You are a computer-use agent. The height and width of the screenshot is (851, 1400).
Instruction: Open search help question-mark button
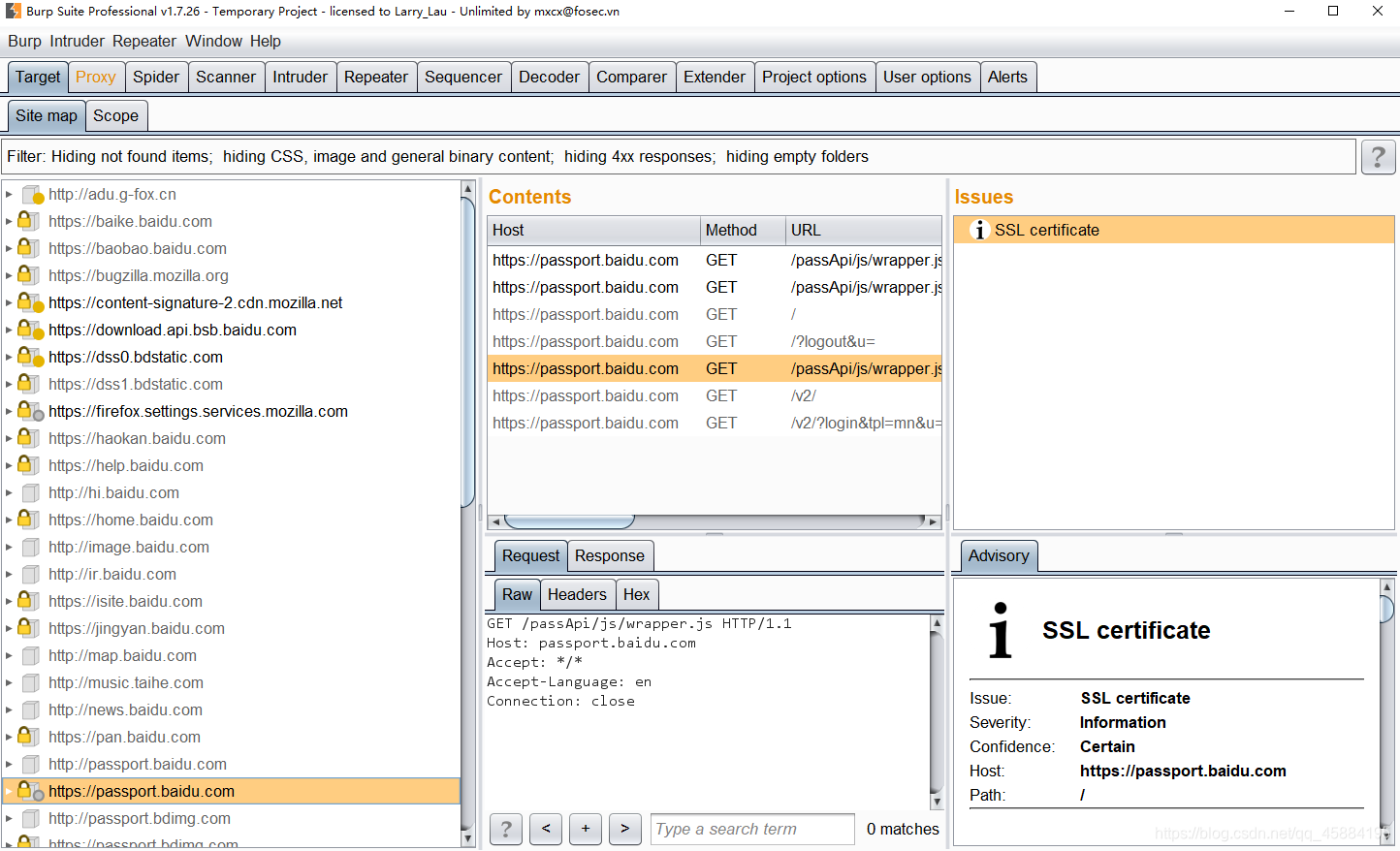(505, 829)
